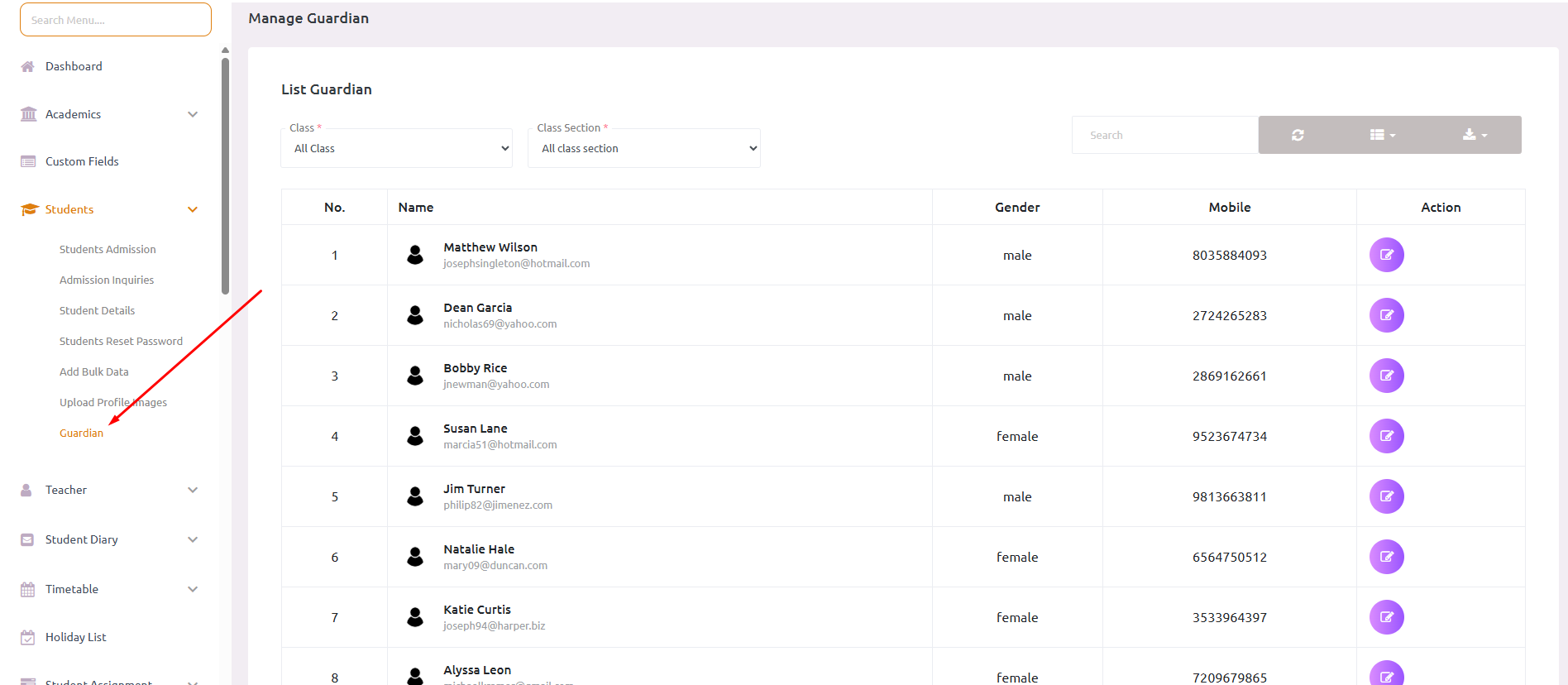
Task: Click the refresh table icon
Action: point(1297,135)
